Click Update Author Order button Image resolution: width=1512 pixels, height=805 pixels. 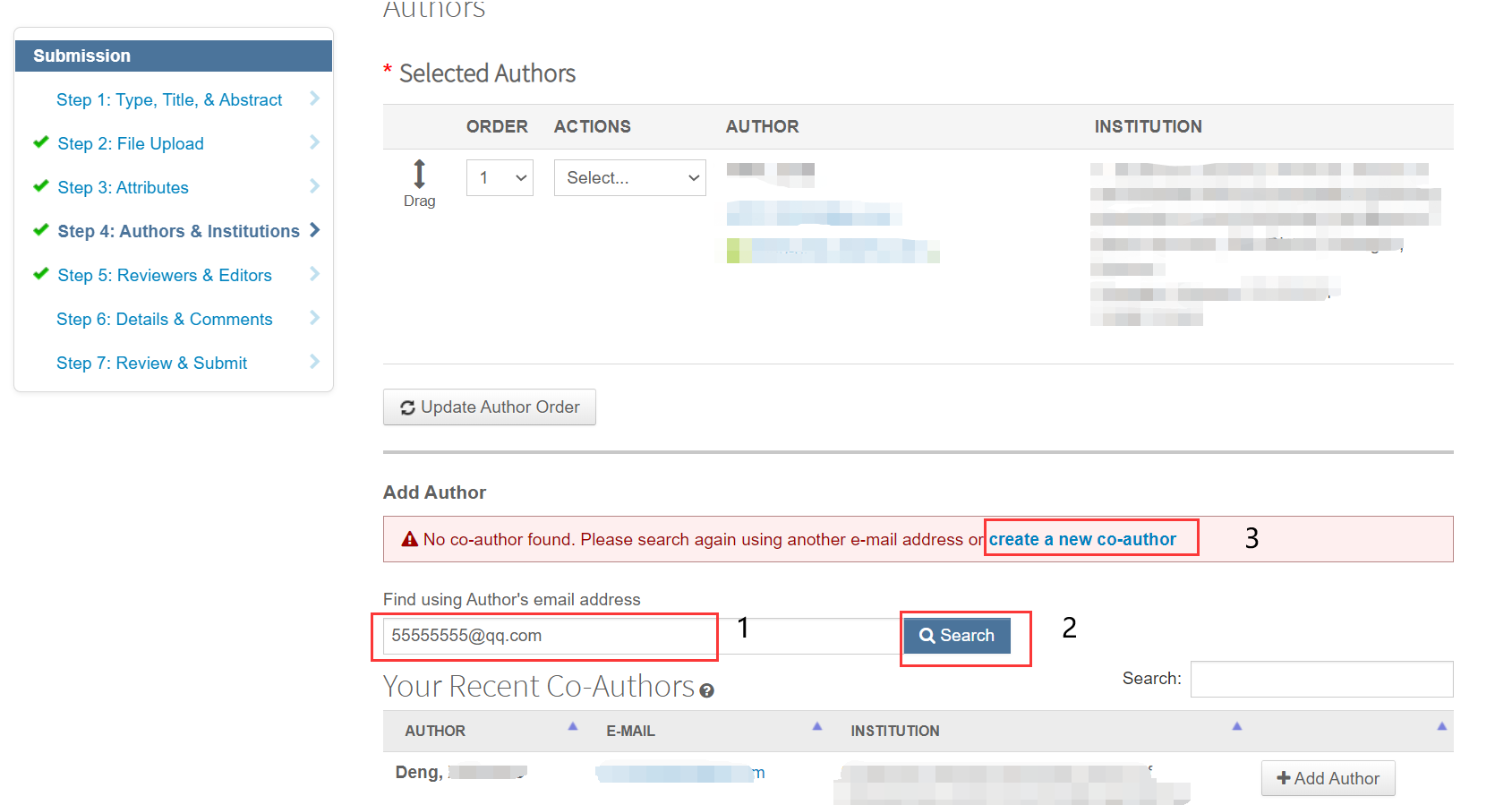coord(490,407)
